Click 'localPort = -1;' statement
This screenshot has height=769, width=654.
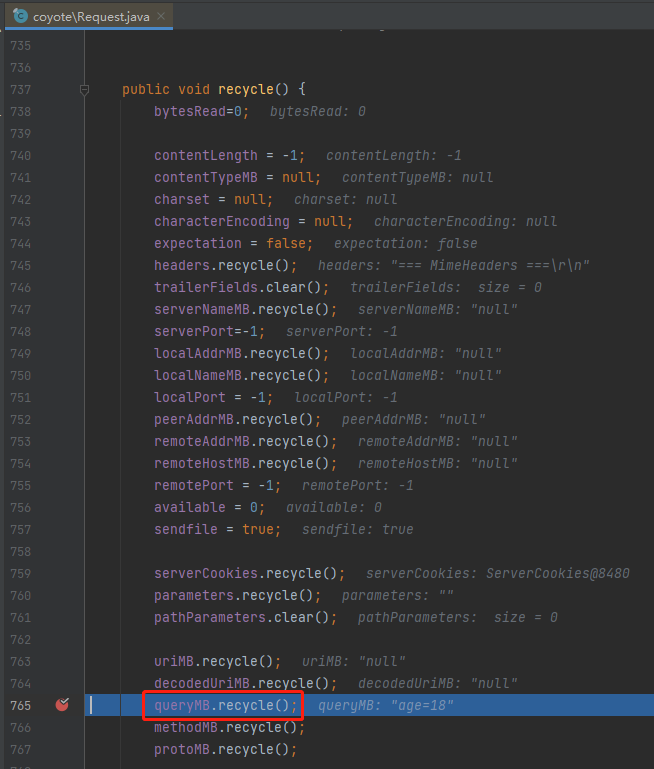coord(213,397)
